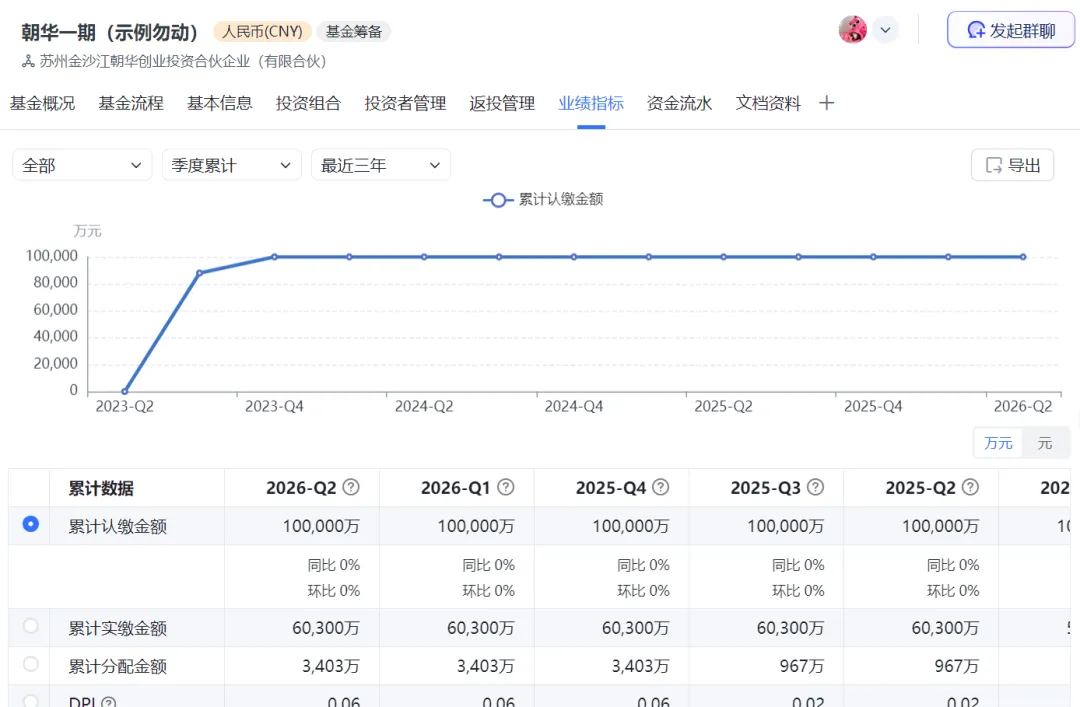This screenshot has width=1080, height=707.
Task: Click the + icon to add a tab
Action: [826, 102]
